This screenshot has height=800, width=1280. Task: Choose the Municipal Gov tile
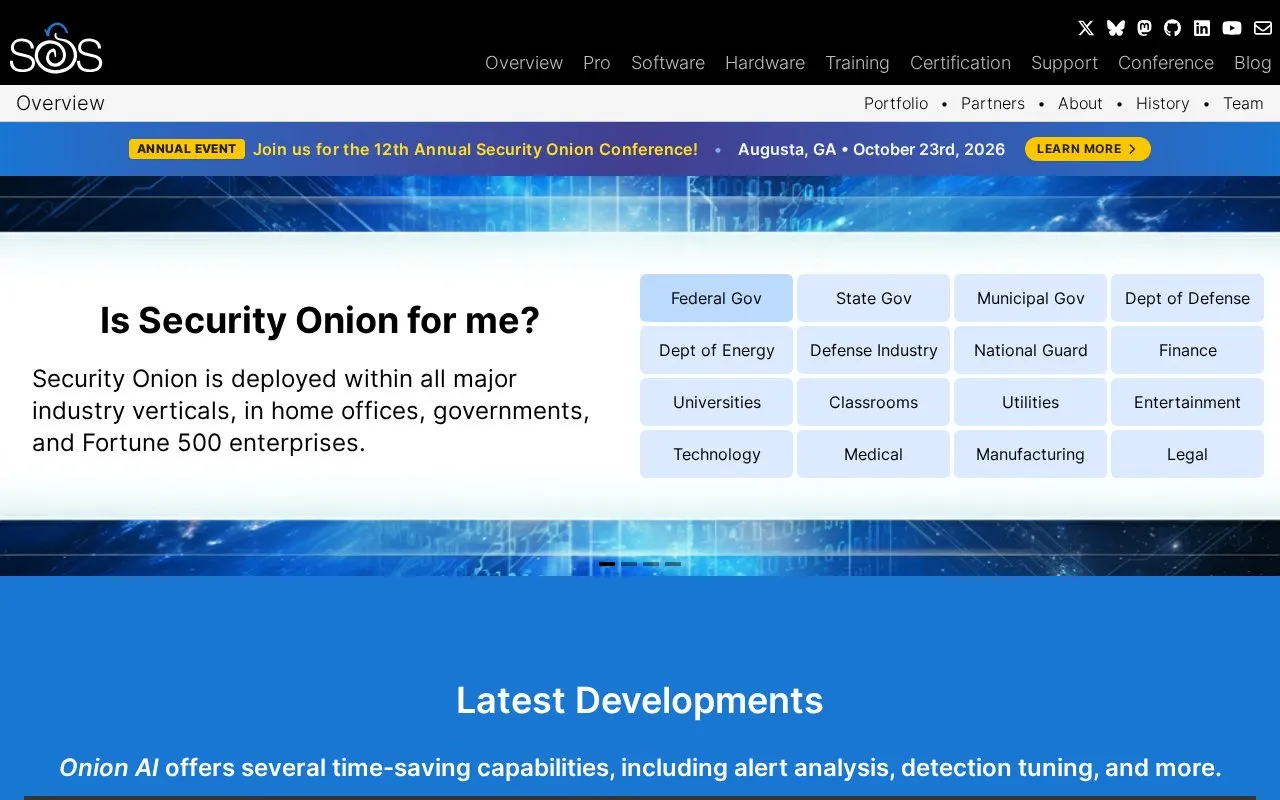pyautogui.click(x=1030, y=298)
